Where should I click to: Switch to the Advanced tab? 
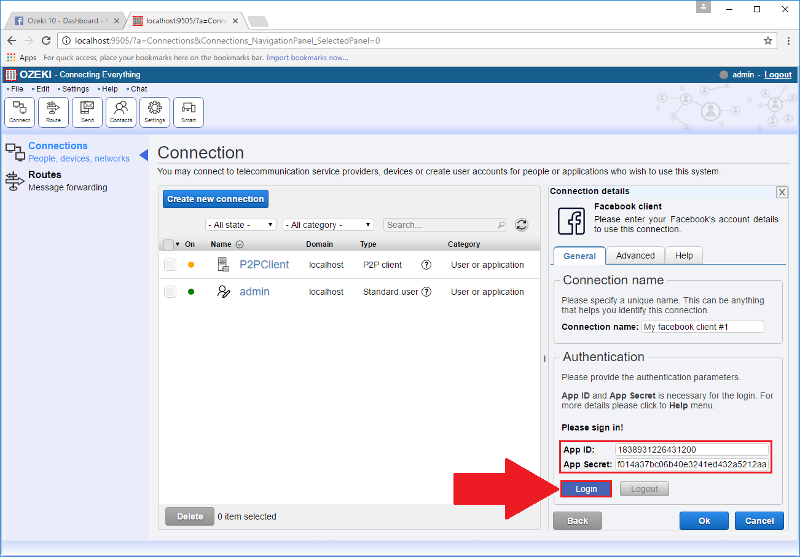[635, 256]
